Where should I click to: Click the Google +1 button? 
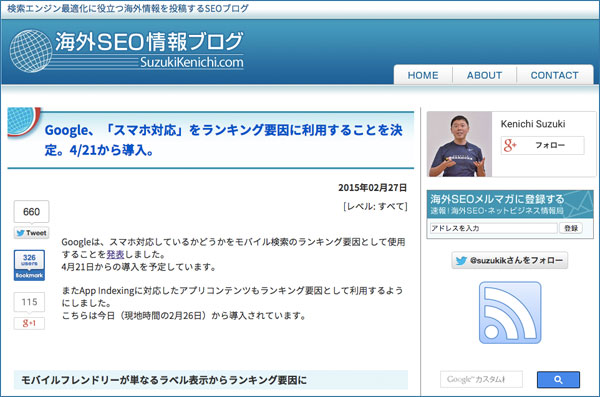(x=29, y=323)
